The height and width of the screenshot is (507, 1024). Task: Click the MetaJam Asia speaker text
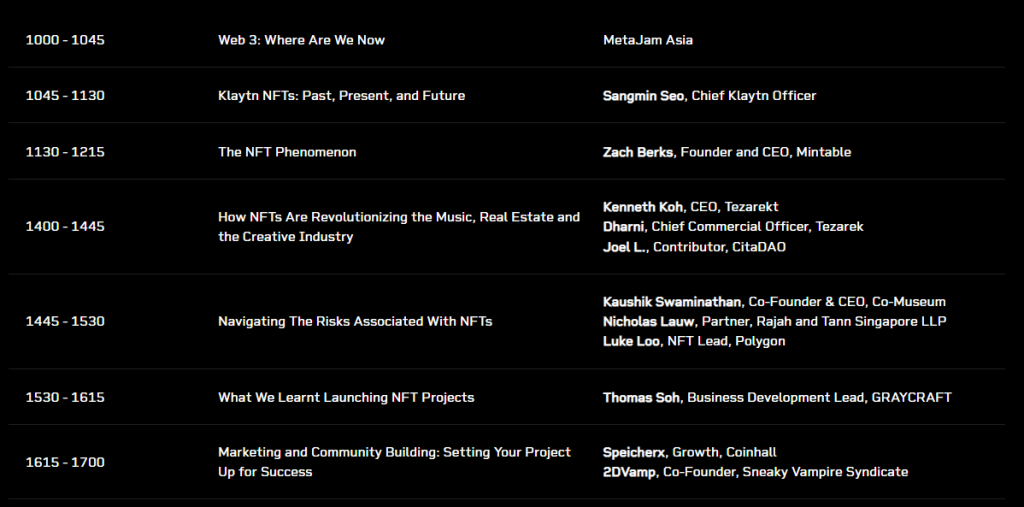[648, 40]
